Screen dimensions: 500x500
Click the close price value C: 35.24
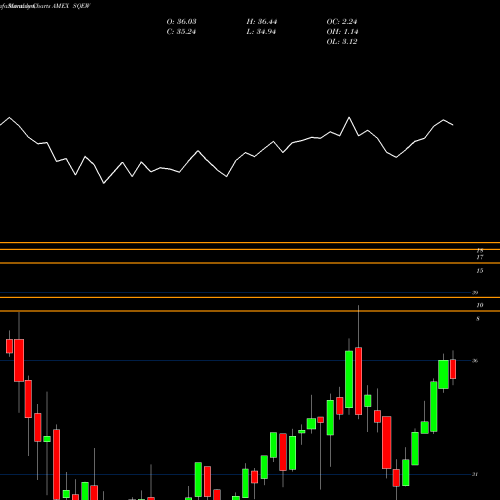[181, 32]
